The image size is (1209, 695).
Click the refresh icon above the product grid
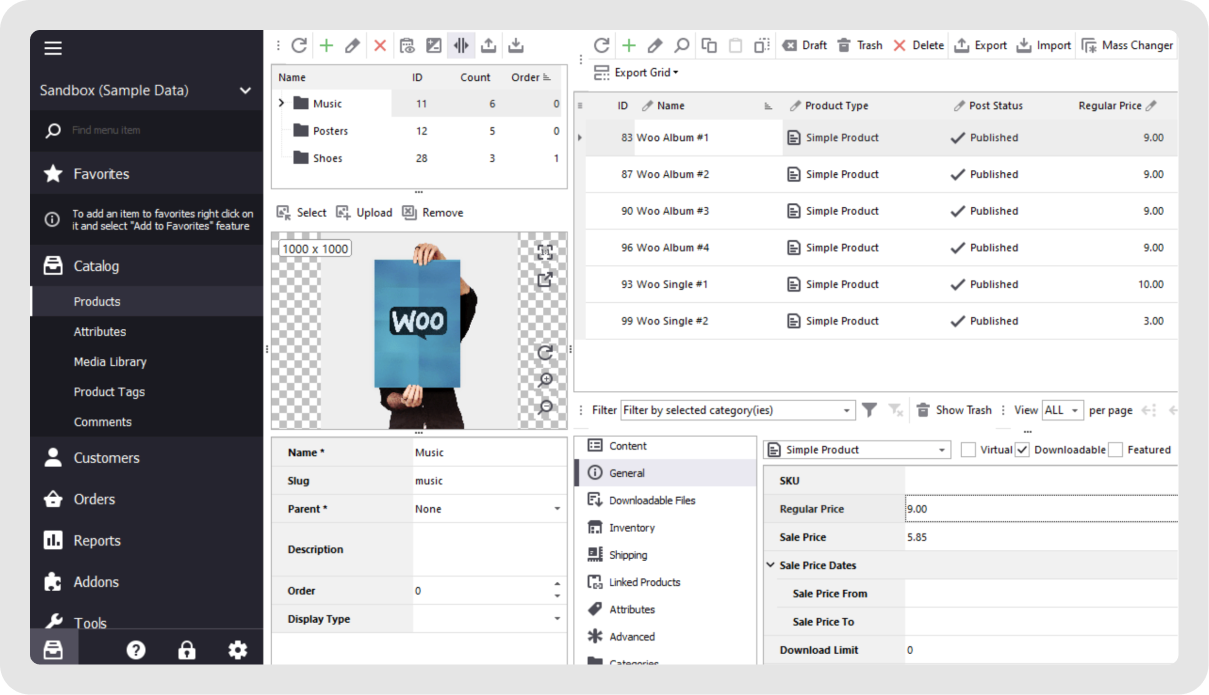pyautogui.click(x=600, y=45)
